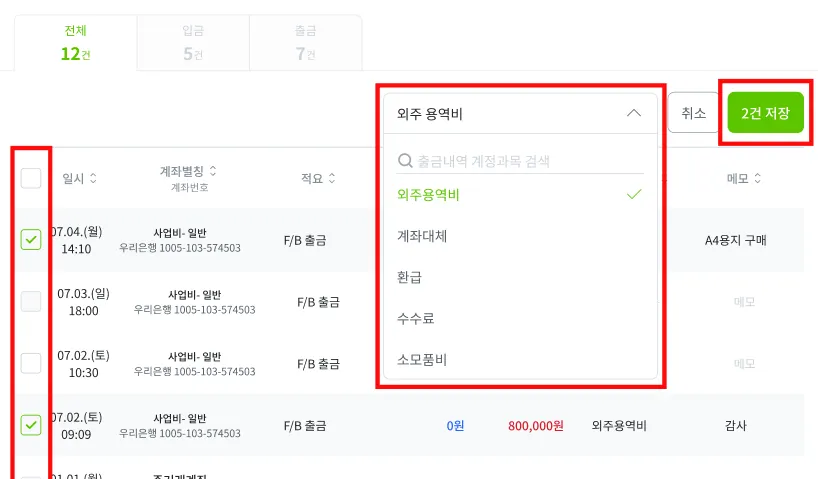The height and width of the screenshot is (479, 818).
Task: Choose 환급 in the account list
Action: (x=409, y=277)
